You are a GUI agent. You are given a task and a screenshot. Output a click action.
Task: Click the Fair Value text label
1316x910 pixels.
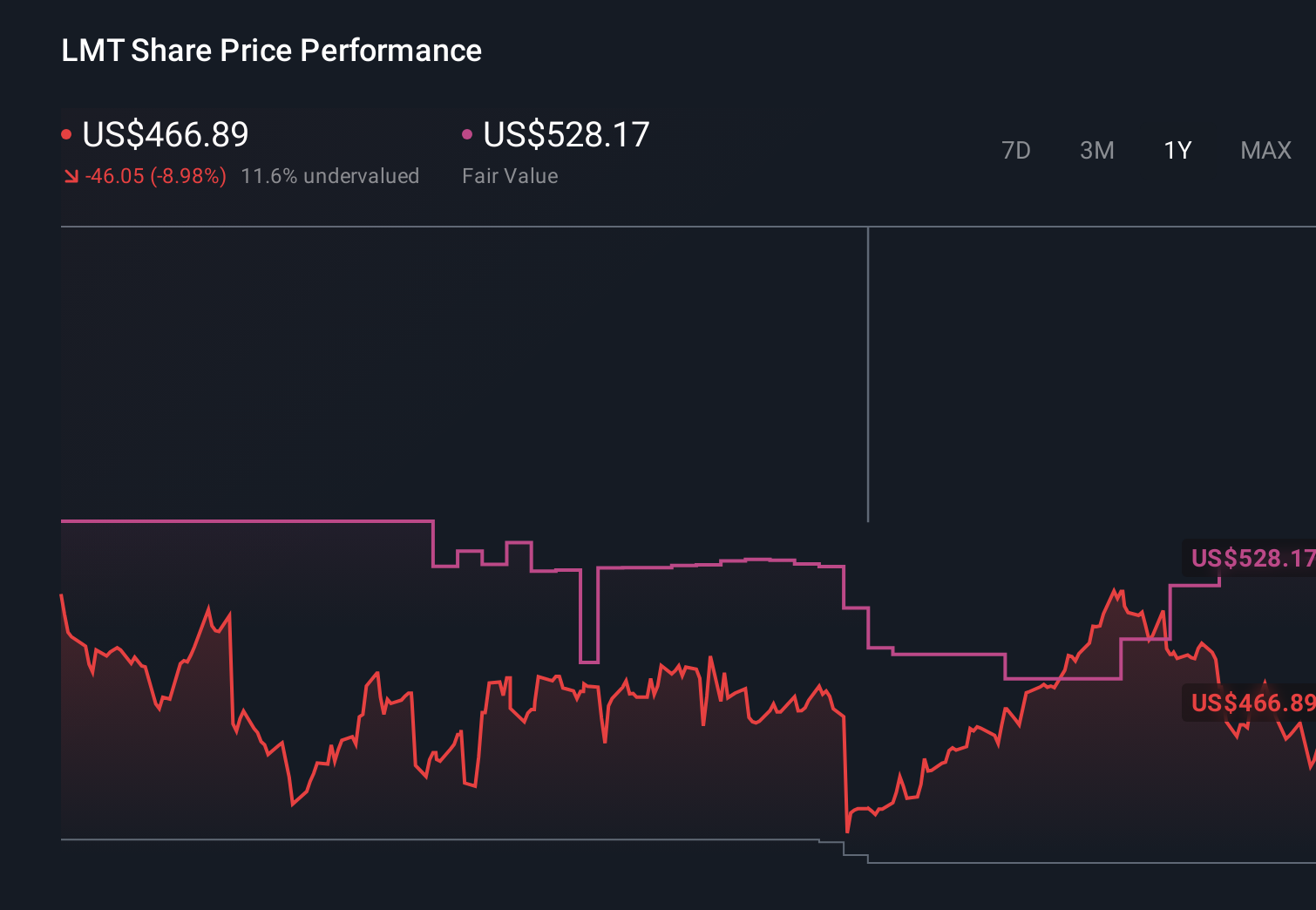510,175
